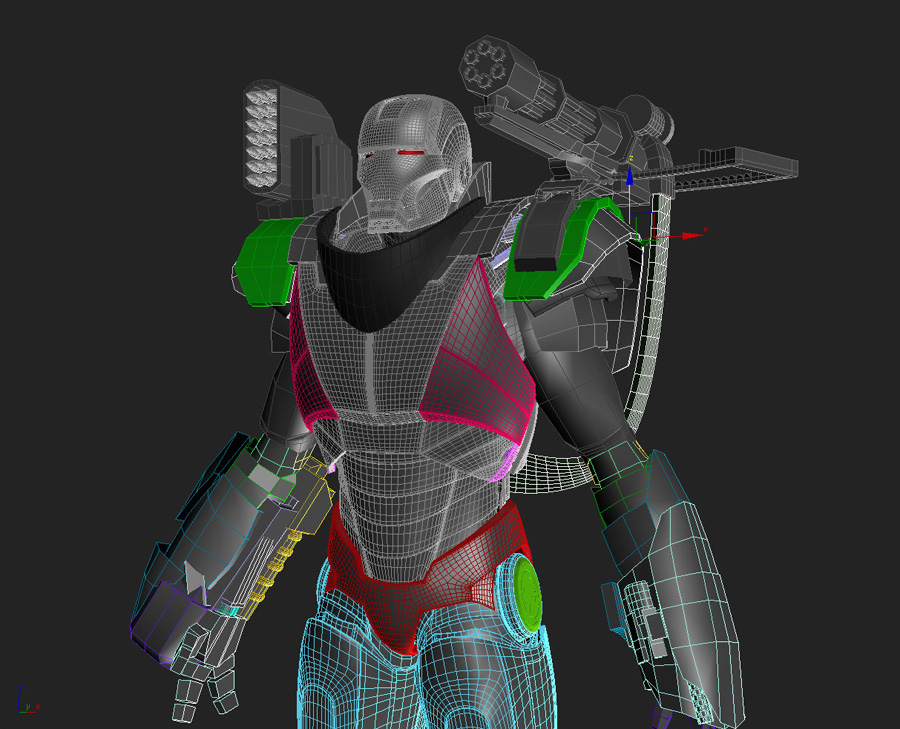Click the red X axis gizmo arrow

click(692, 234)
